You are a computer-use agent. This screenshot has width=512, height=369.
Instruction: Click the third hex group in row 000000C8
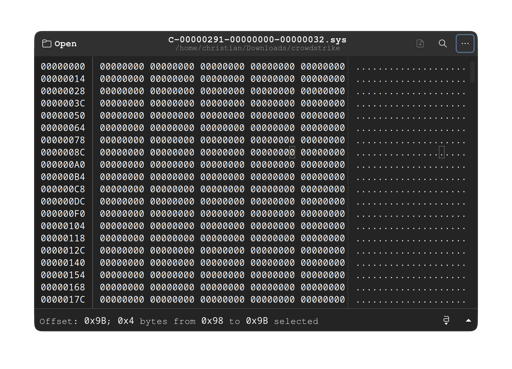tap(222, 189)
